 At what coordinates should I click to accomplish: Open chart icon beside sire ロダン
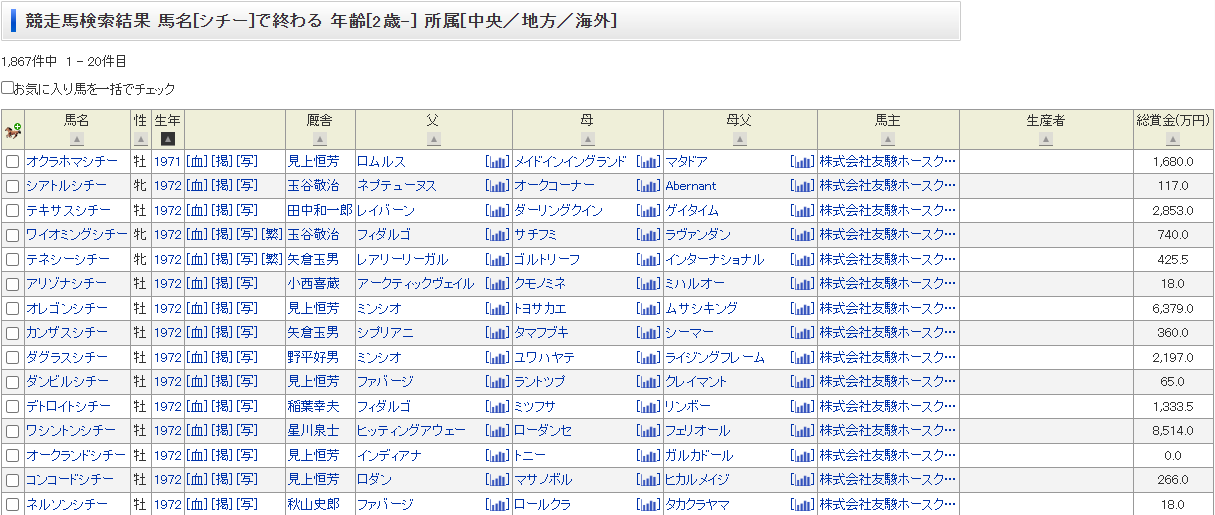pos(498,480)
